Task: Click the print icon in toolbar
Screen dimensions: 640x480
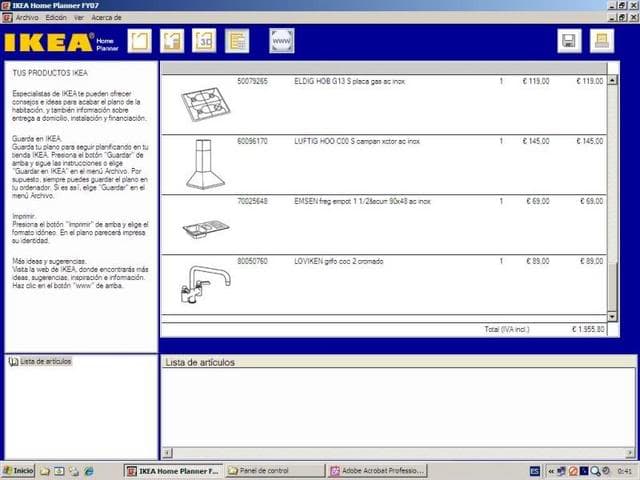Action: (x=602, y=41)
